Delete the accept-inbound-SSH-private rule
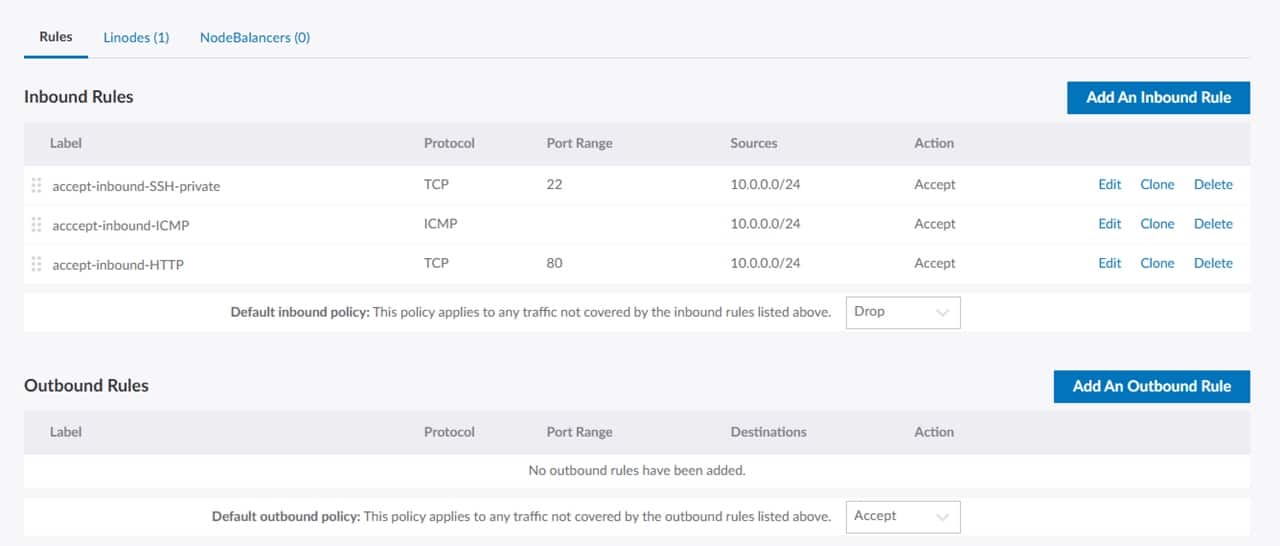Image resolution: width=1280 pixels, height=546 pixels. point(1213,184)
